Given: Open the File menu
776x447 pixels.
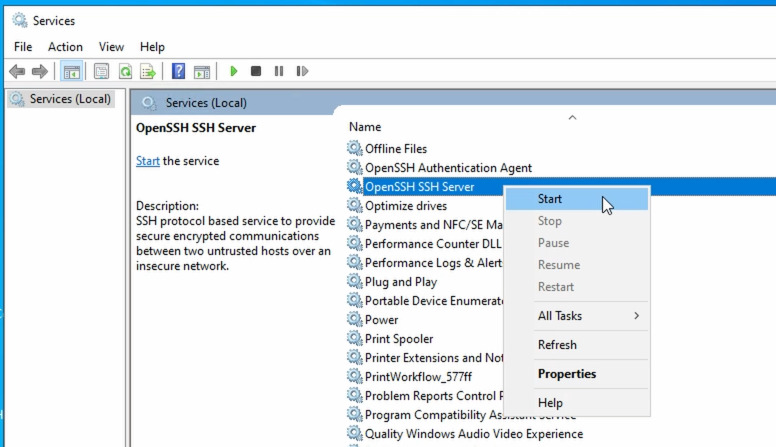Looking at the screenshot, I should (23, 47).
